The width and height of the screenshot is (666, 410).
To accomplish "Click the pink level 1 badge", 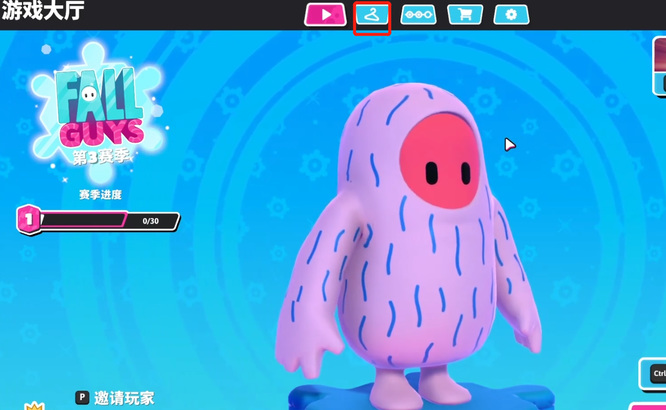I will coord(29,218).
